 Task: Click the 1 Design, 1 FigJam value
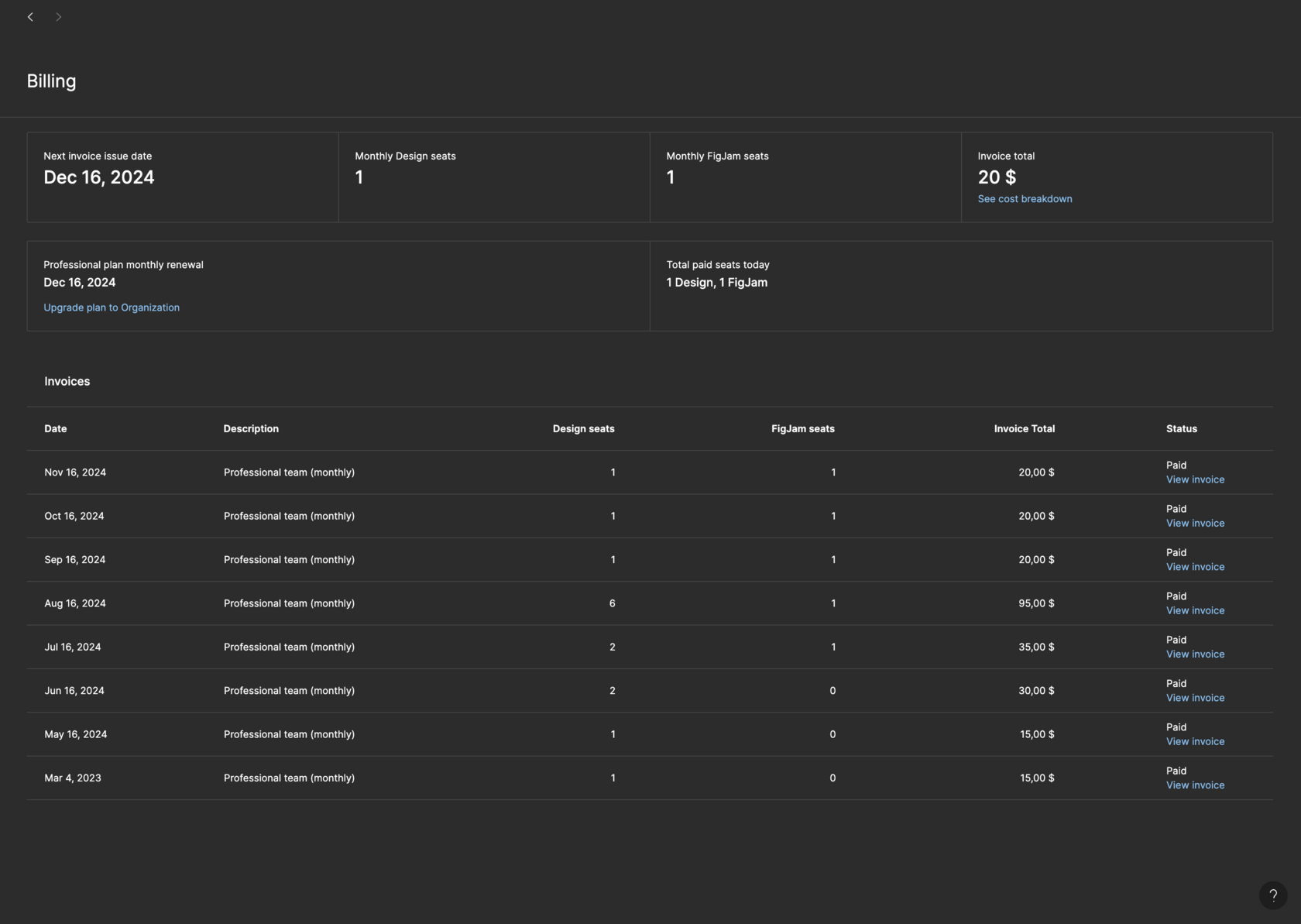click(717, 283)
